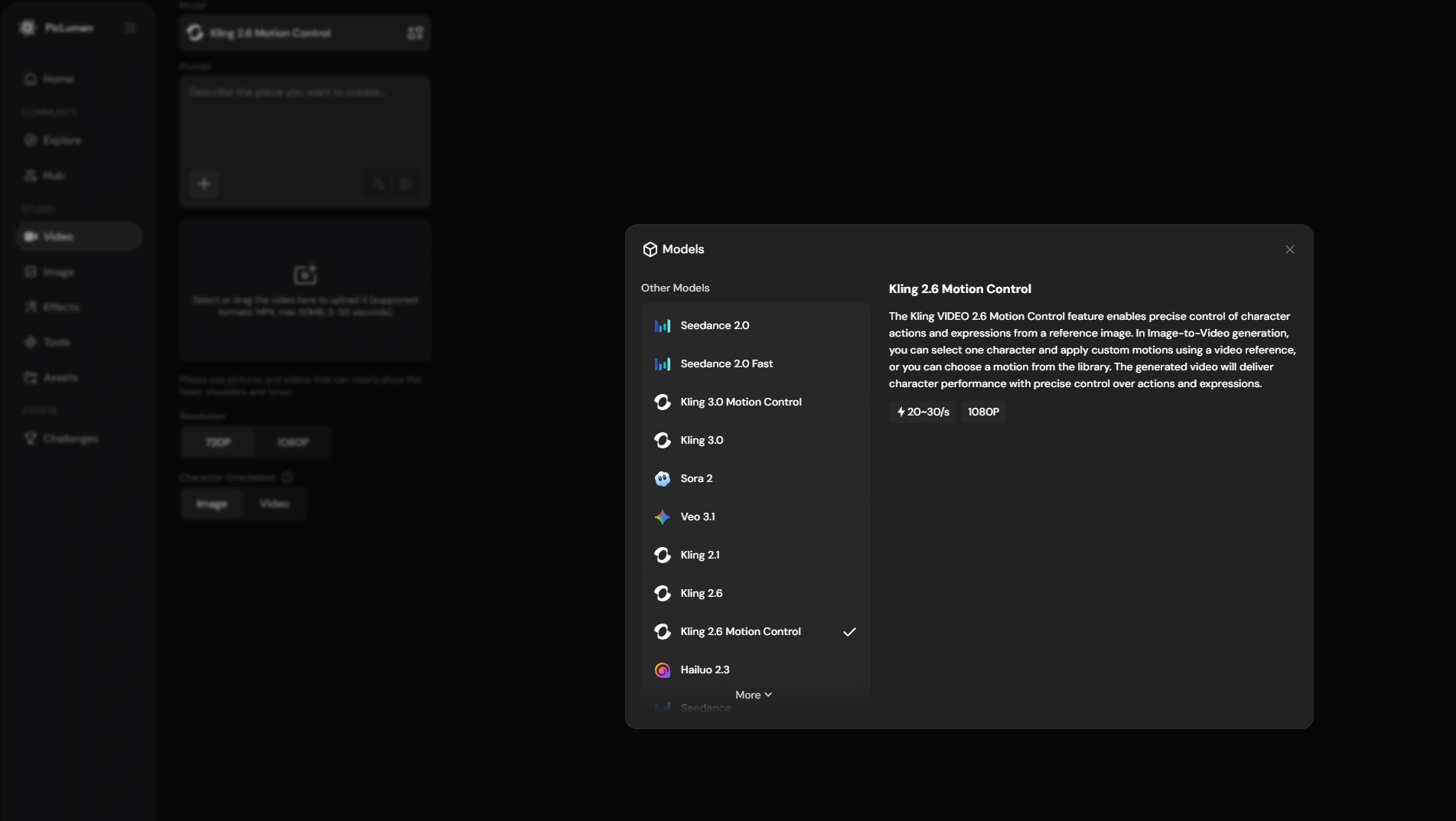Set resolution to 720P in background panel

(218, 443)
